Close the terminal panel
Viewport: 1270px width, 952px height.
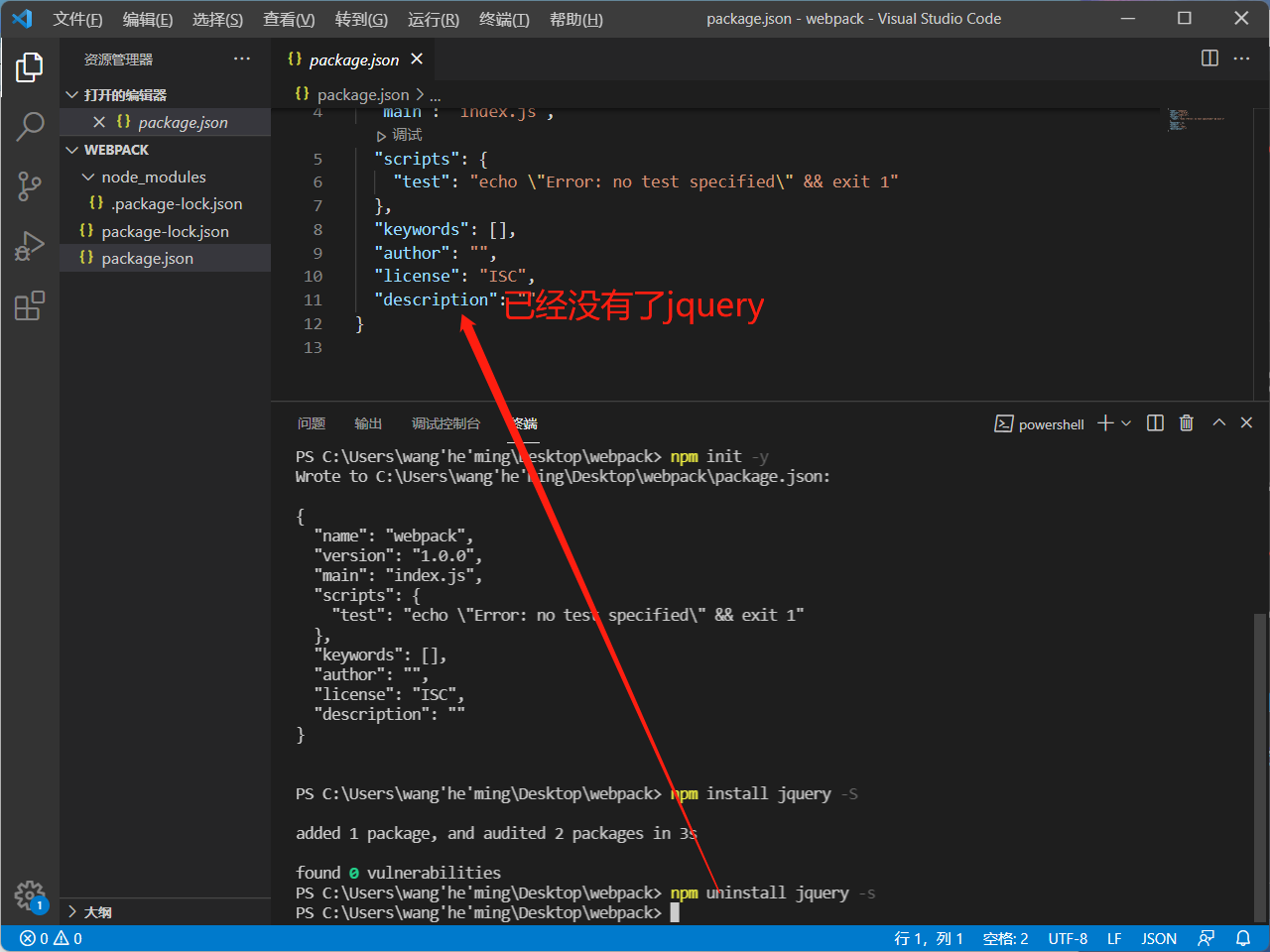click(x=1246, y=423)
